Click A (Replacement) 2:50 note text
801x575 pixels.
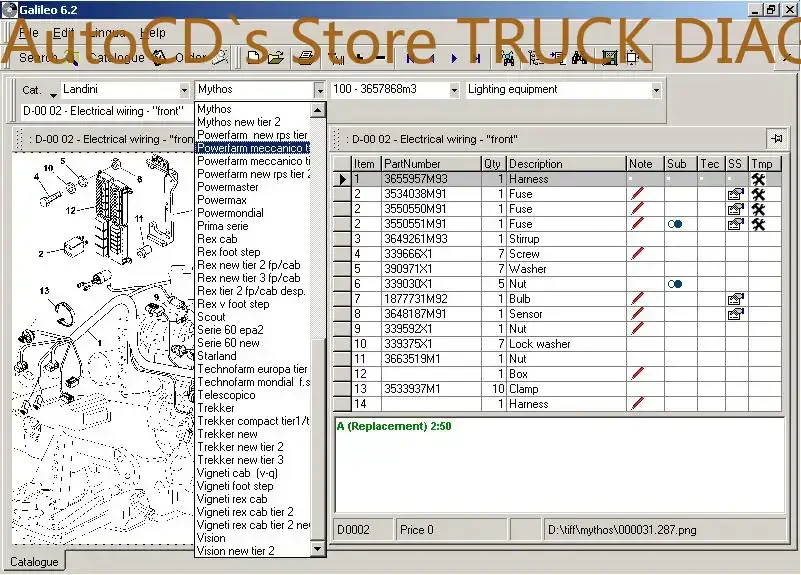click(393, 426)
